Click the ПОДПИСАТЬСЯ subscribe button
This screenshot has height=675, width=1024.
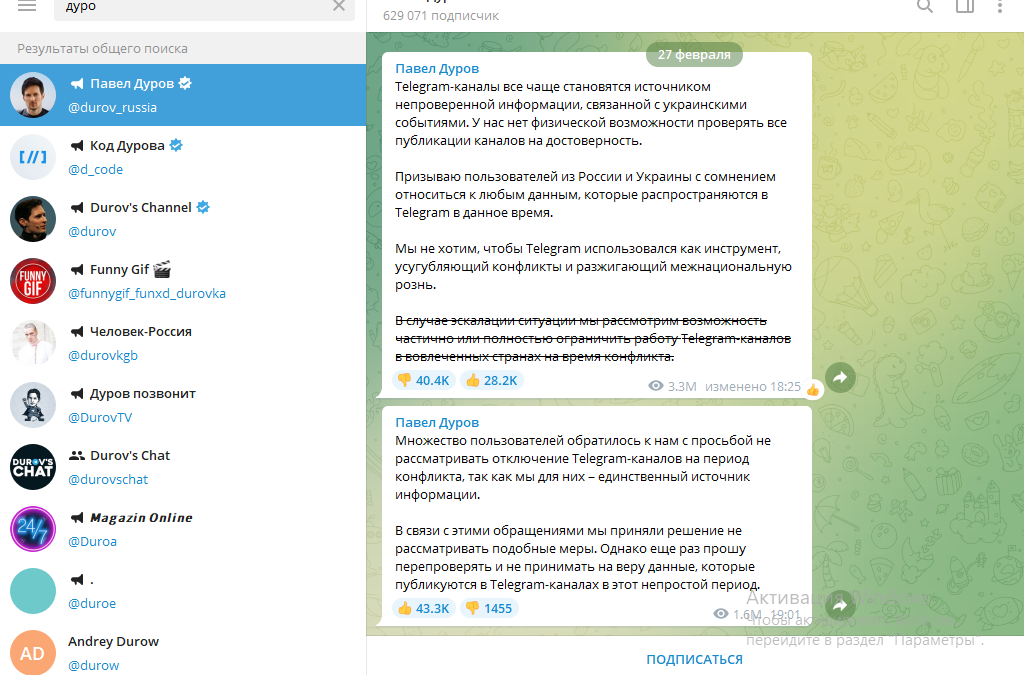(695, 659)
